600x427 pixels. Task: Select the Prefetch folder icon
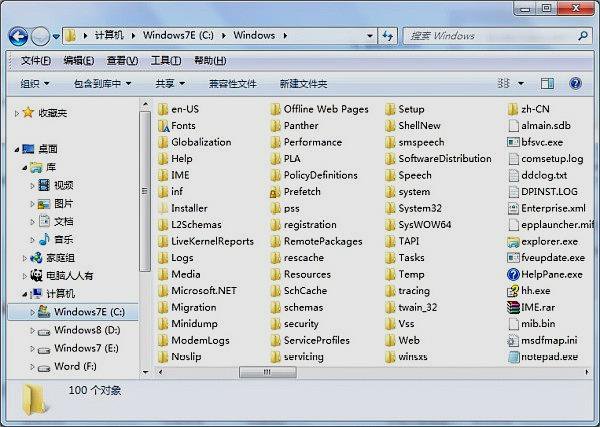pos(276,192)
